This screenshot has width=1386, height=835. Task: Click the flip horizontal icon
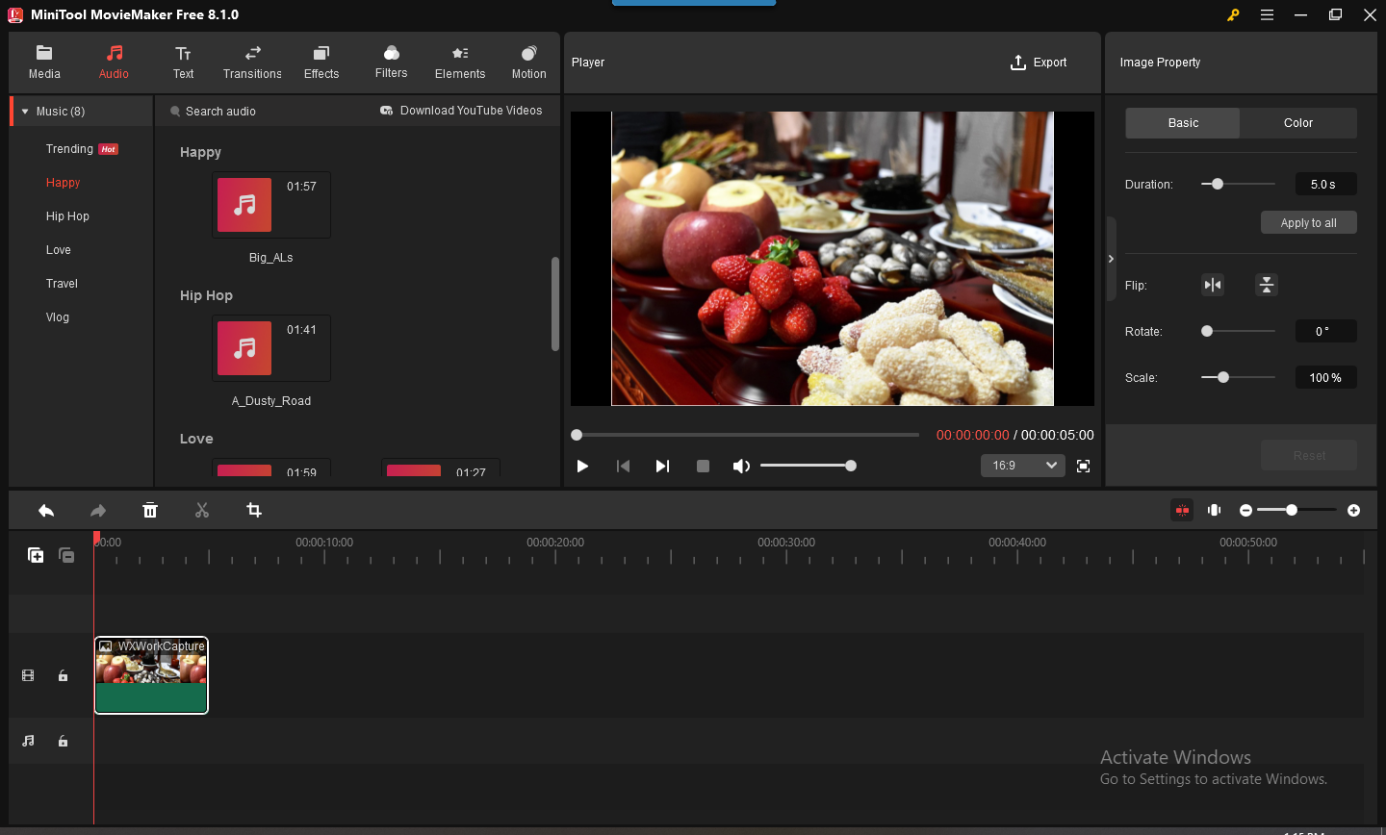tap(1212, 285)
